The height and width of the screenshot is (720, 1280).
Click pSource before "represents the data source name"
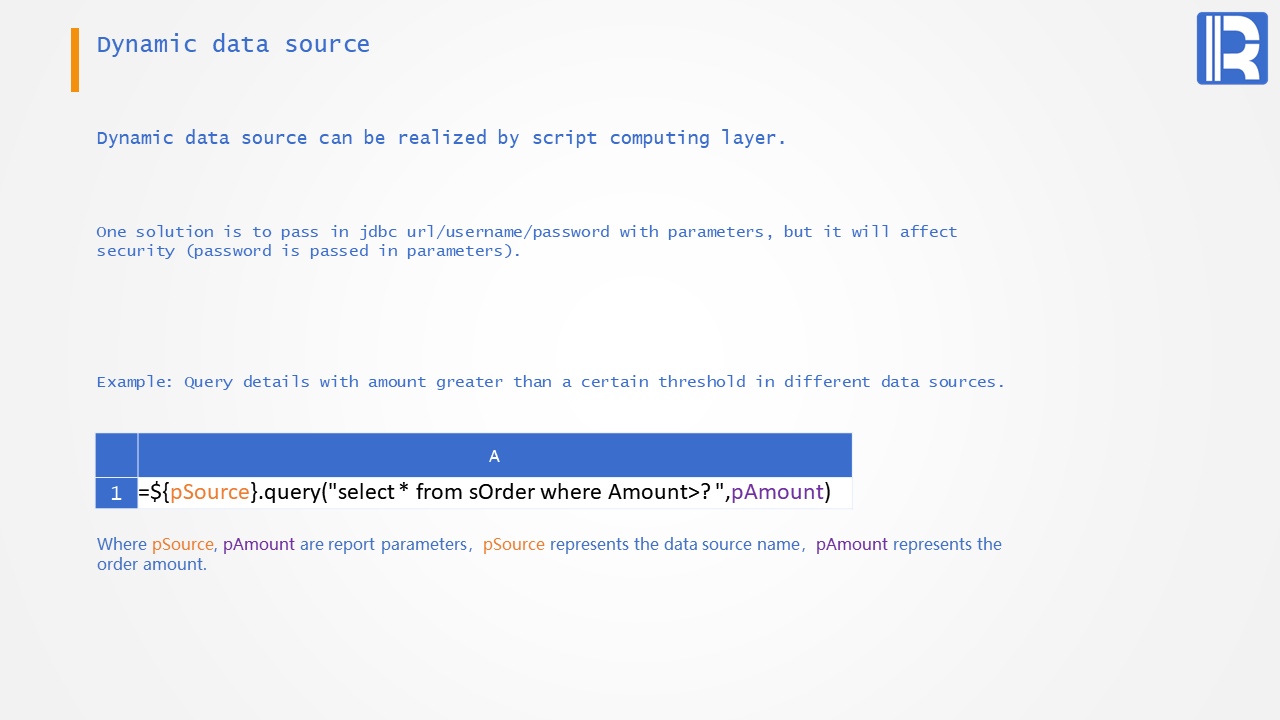pos(513,545)
